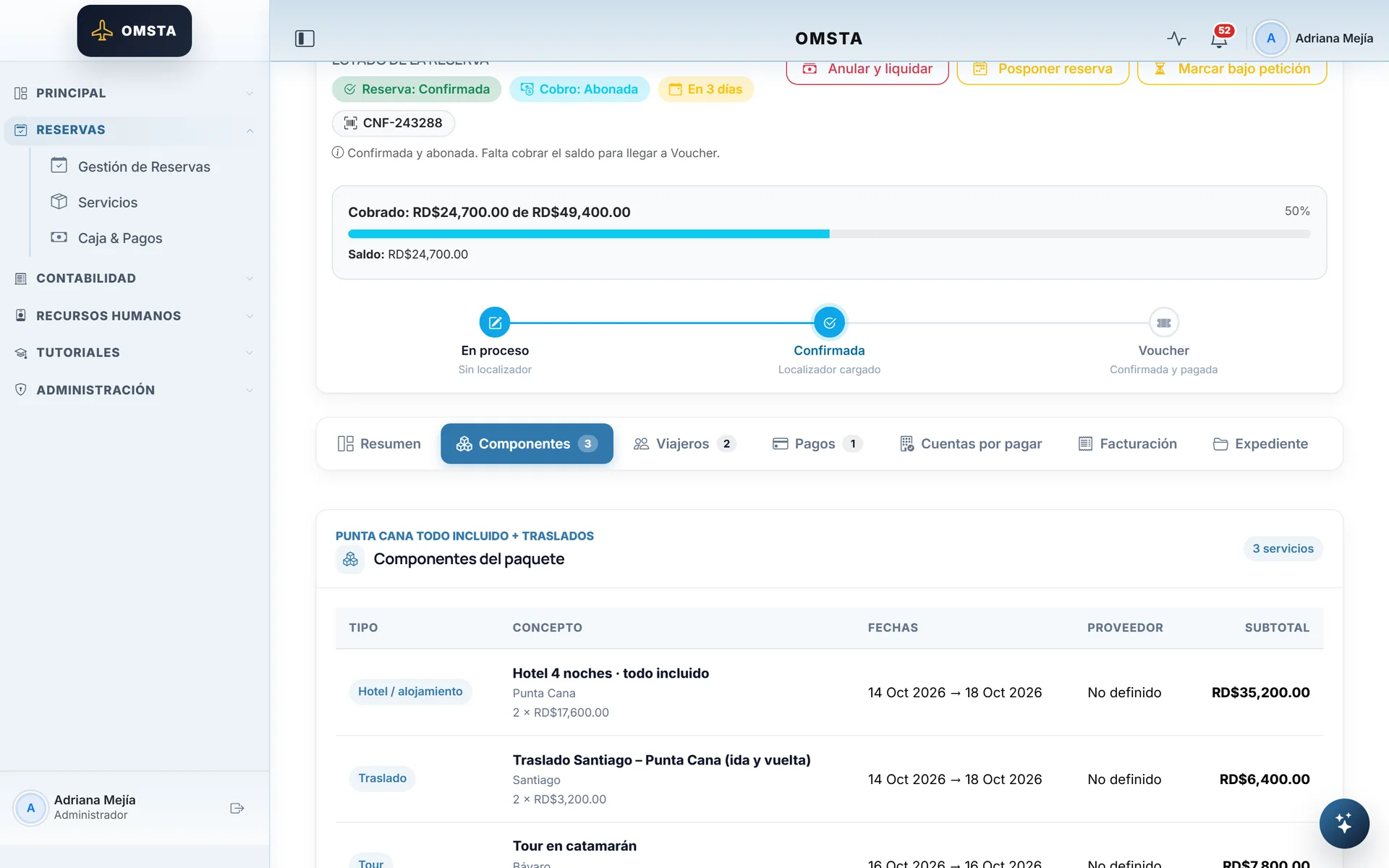
Task: Expand the CONTABILIDAD section chevron
Action: tap(250, 278)
